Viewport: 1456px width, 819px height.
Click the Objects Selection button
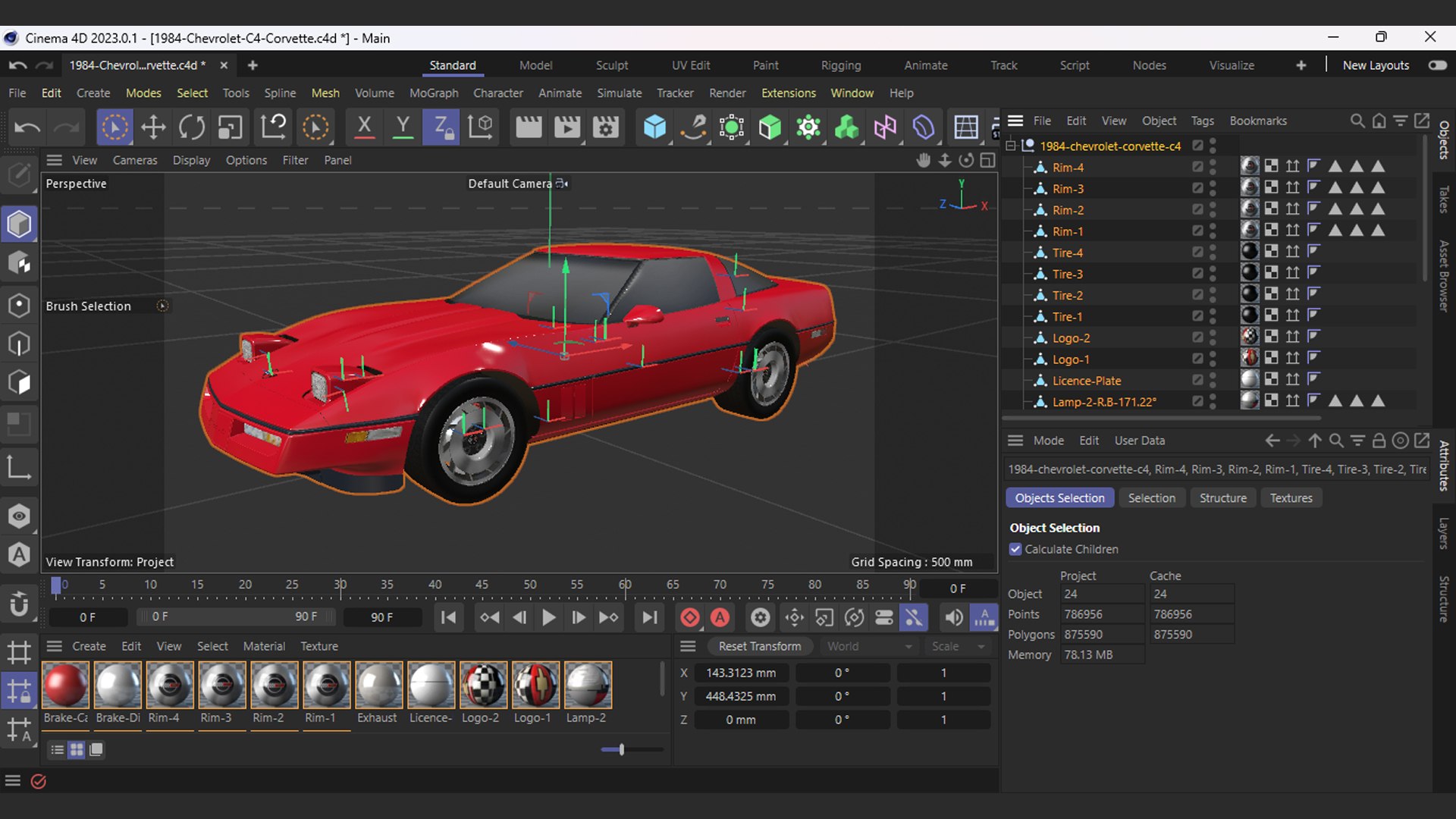(1059, 497)
